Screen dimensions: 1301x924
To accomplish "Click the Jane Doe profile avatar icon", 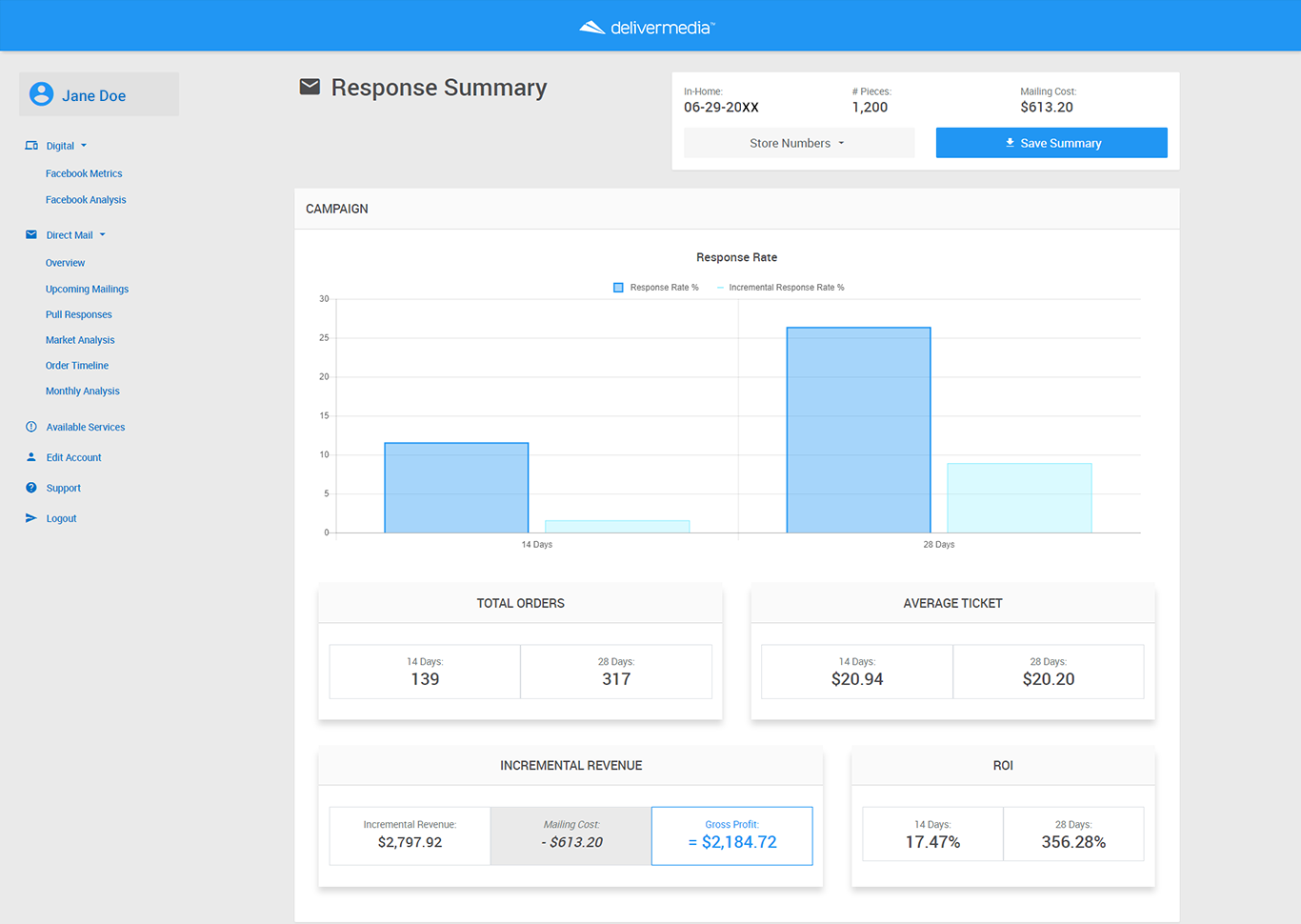I will tap(41, 94).
